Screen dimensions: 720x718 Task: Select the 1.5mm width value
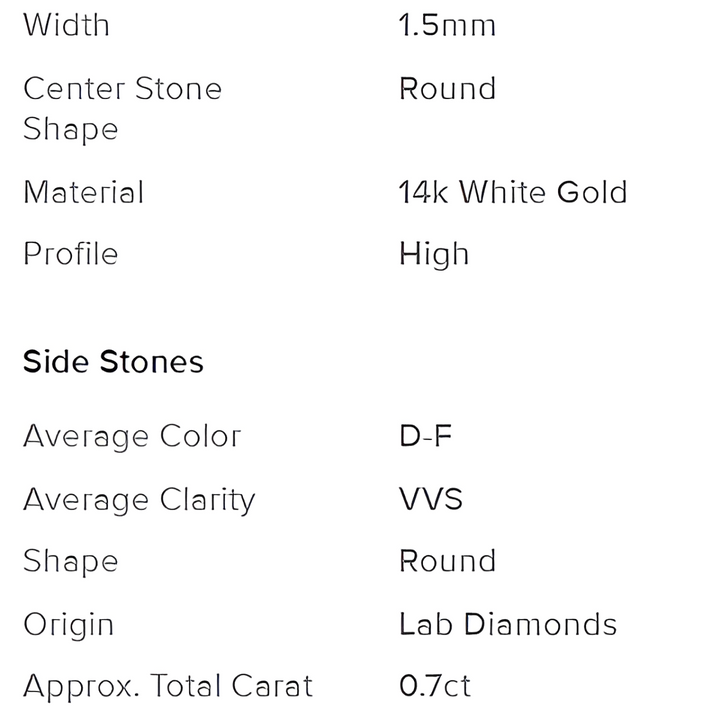(447, 25)
